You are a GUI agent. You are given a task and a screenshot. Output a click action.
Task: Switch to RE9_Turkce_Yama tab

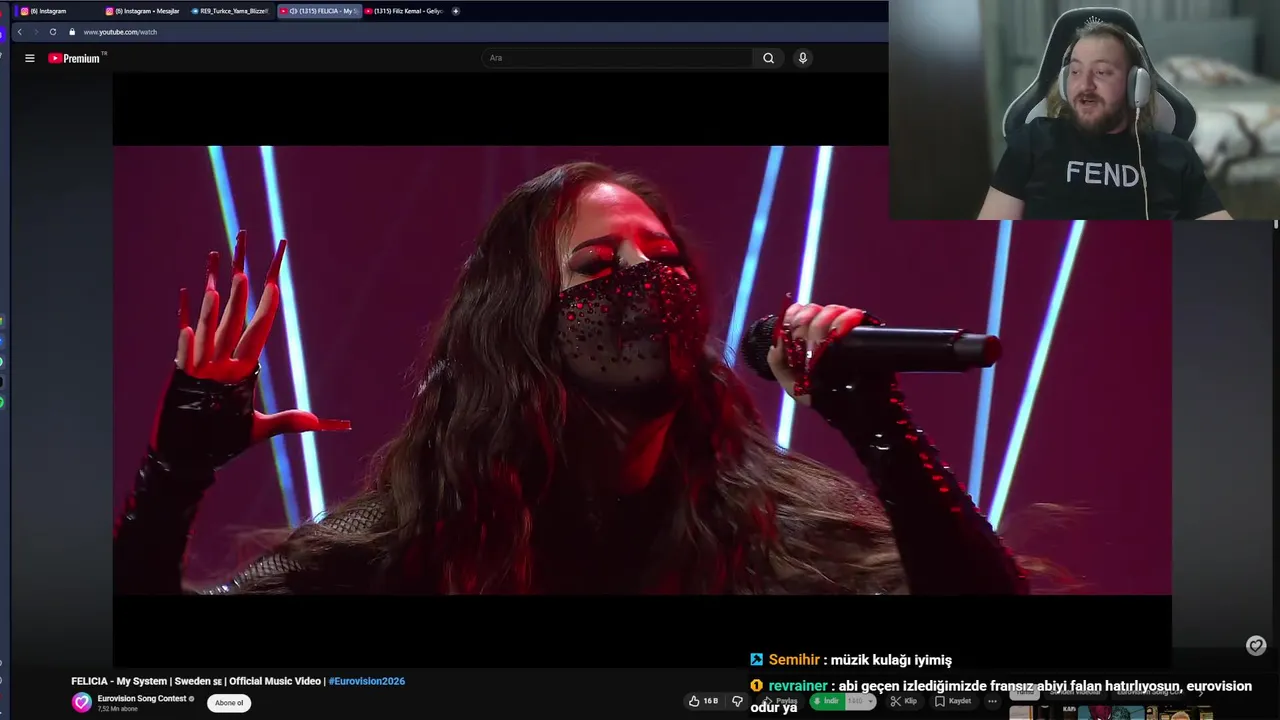tap(230, 11)
